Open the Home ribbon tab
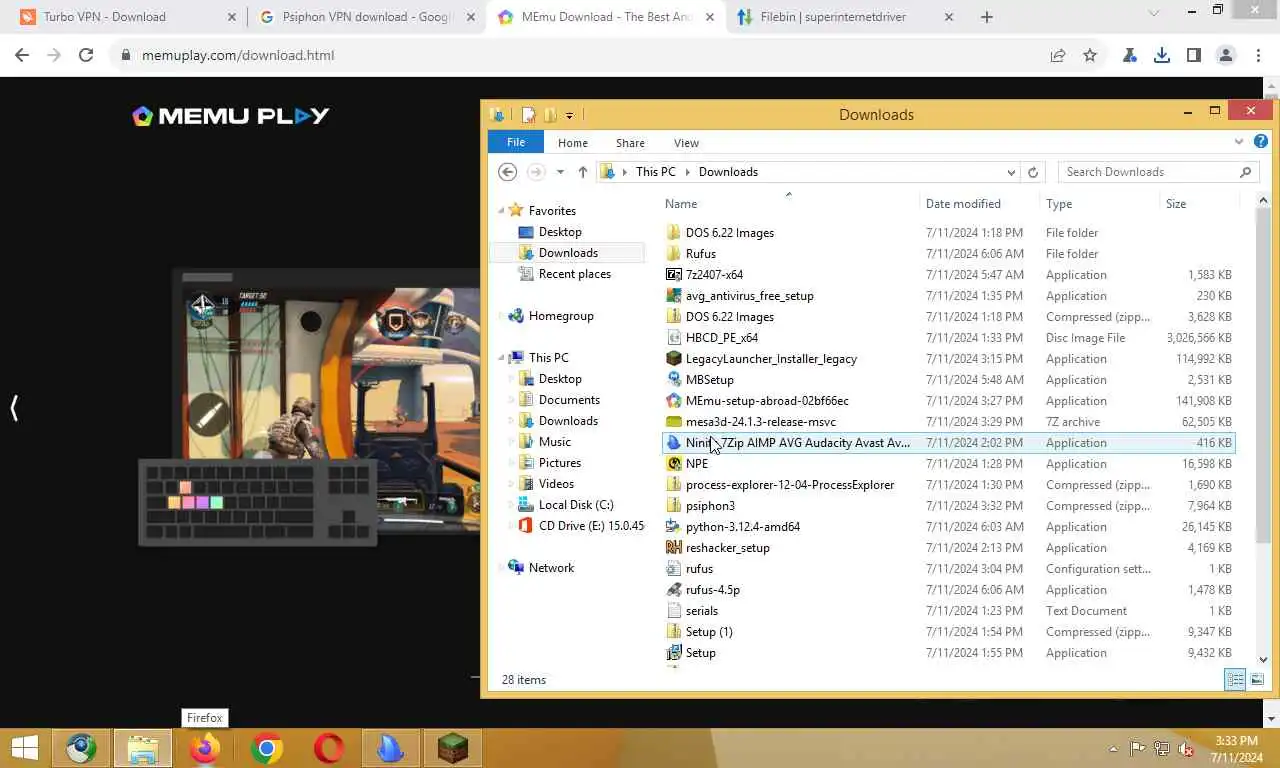The width and height of the screenshot is (1280, 768). point(573,143)
